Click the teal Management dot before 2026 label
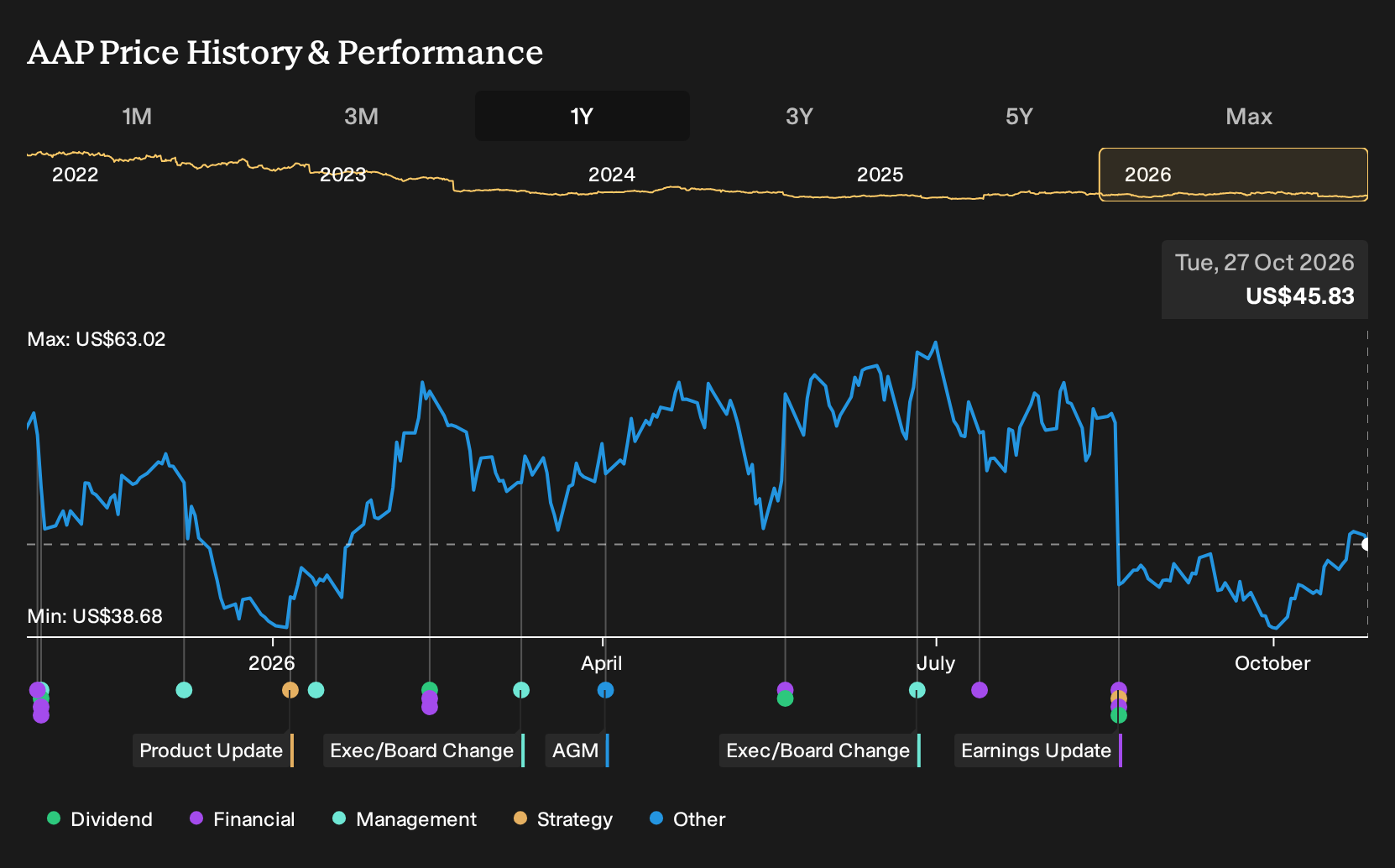 pos(185,690)
